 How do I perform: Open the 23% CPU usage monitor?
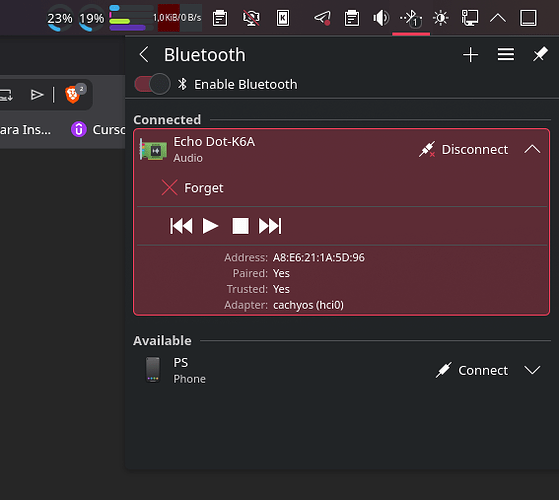[60, 18]
